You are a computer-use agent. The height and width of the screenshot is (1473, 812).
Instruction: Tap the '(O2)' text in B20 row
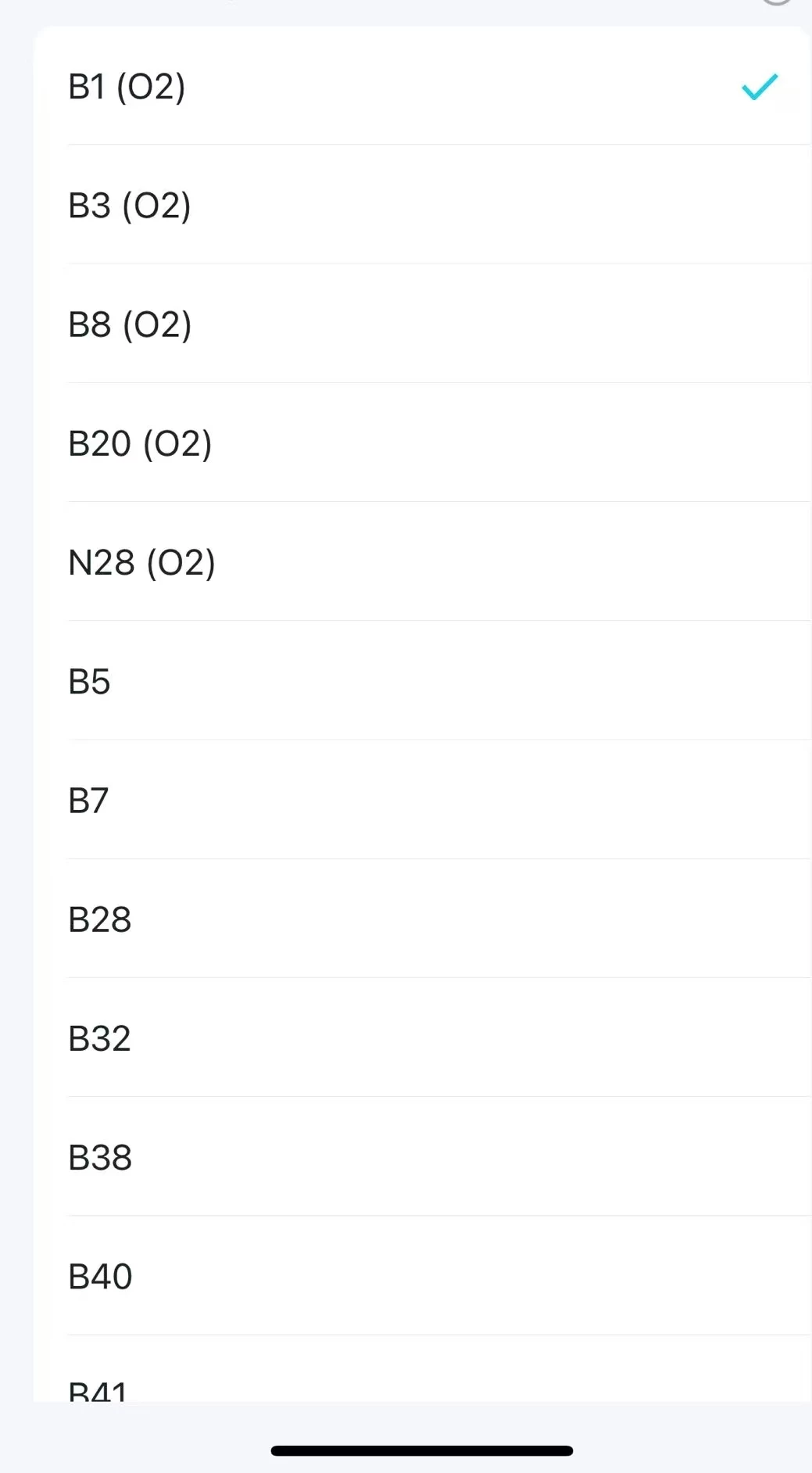coord(177,444)
